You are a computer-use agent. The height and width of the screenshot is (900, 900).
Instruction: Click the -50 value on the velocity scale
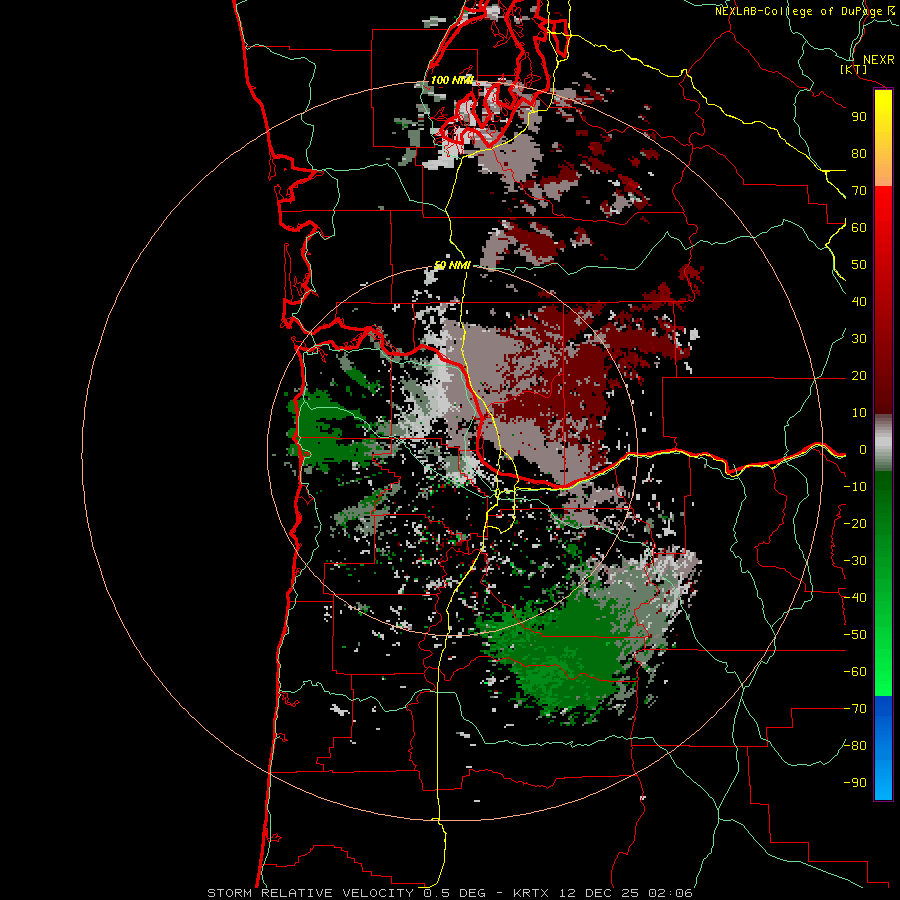[x=855, y=634]
